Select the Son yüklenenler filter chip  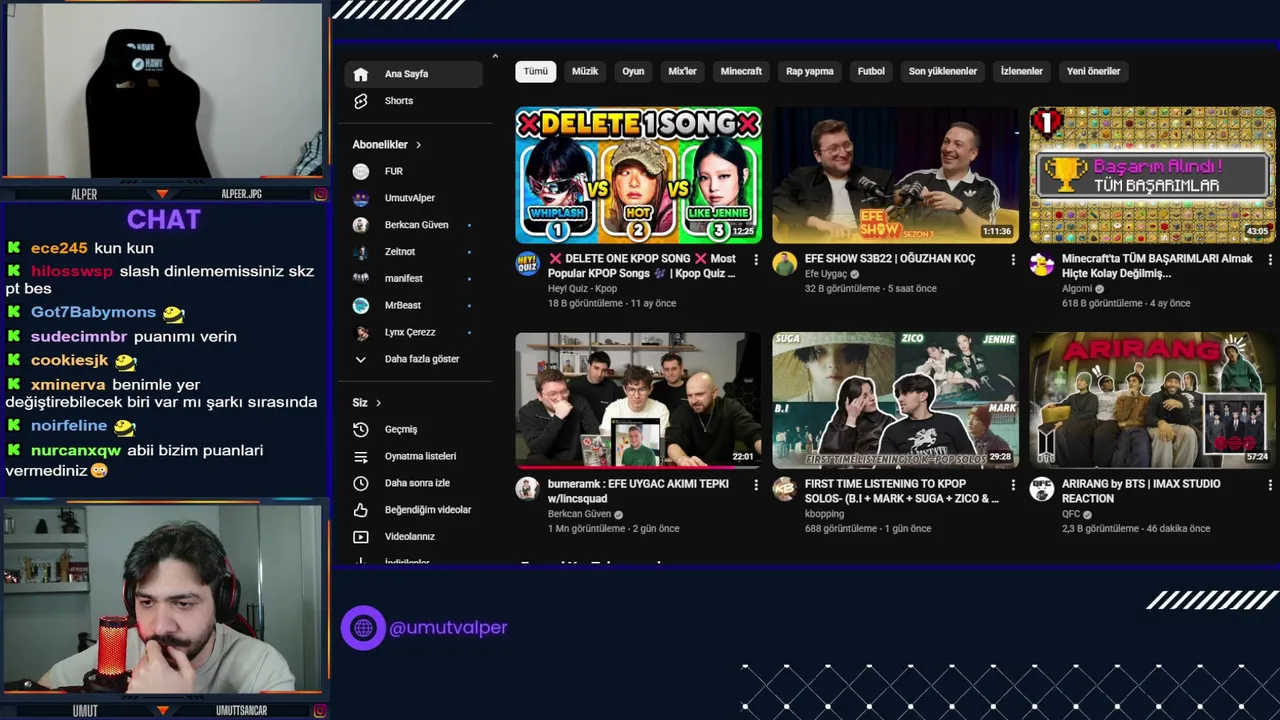point(943,71)
